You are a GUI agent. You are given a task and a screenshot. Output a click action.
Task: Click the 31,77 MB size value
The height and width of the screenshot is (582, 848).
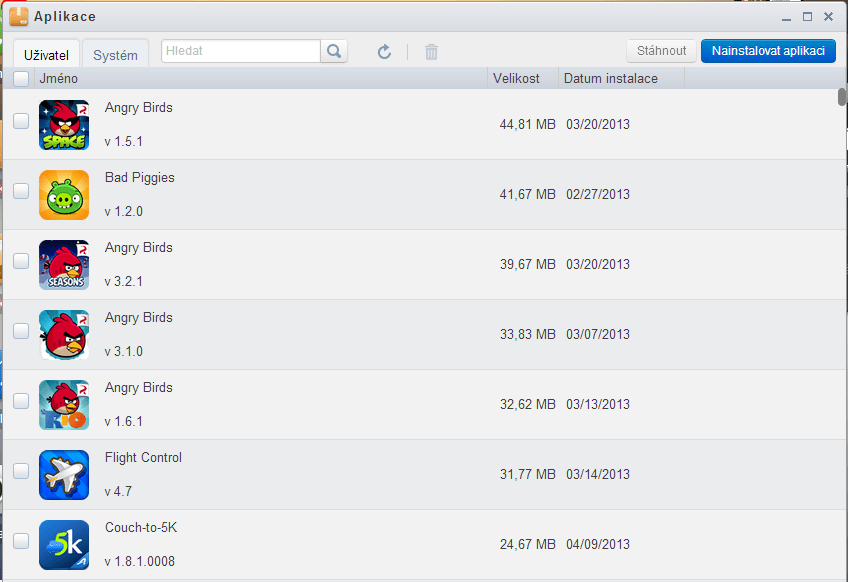527,474
